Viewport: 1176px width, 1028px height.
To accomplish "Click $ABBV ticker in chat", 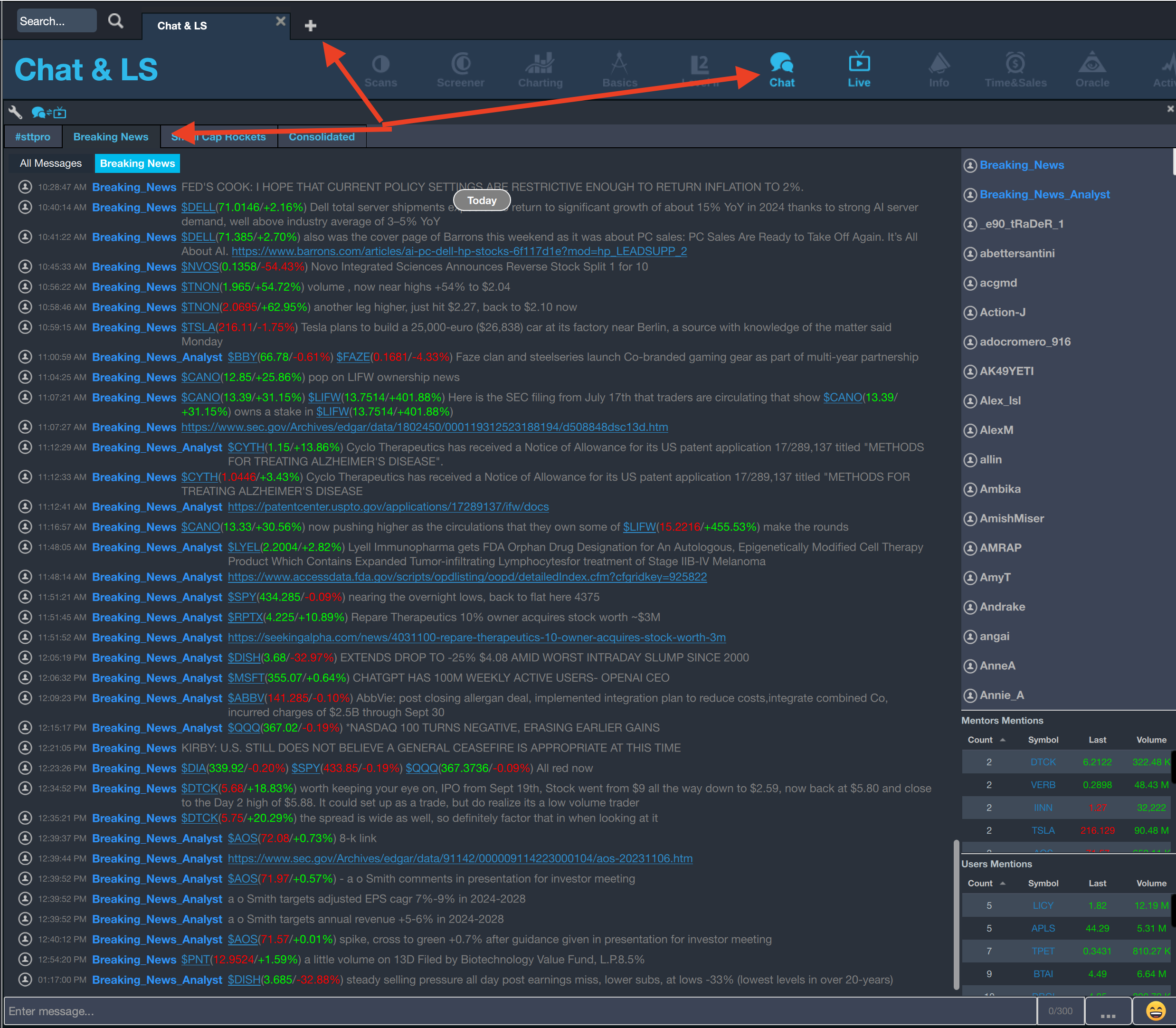I will [246, 698].
